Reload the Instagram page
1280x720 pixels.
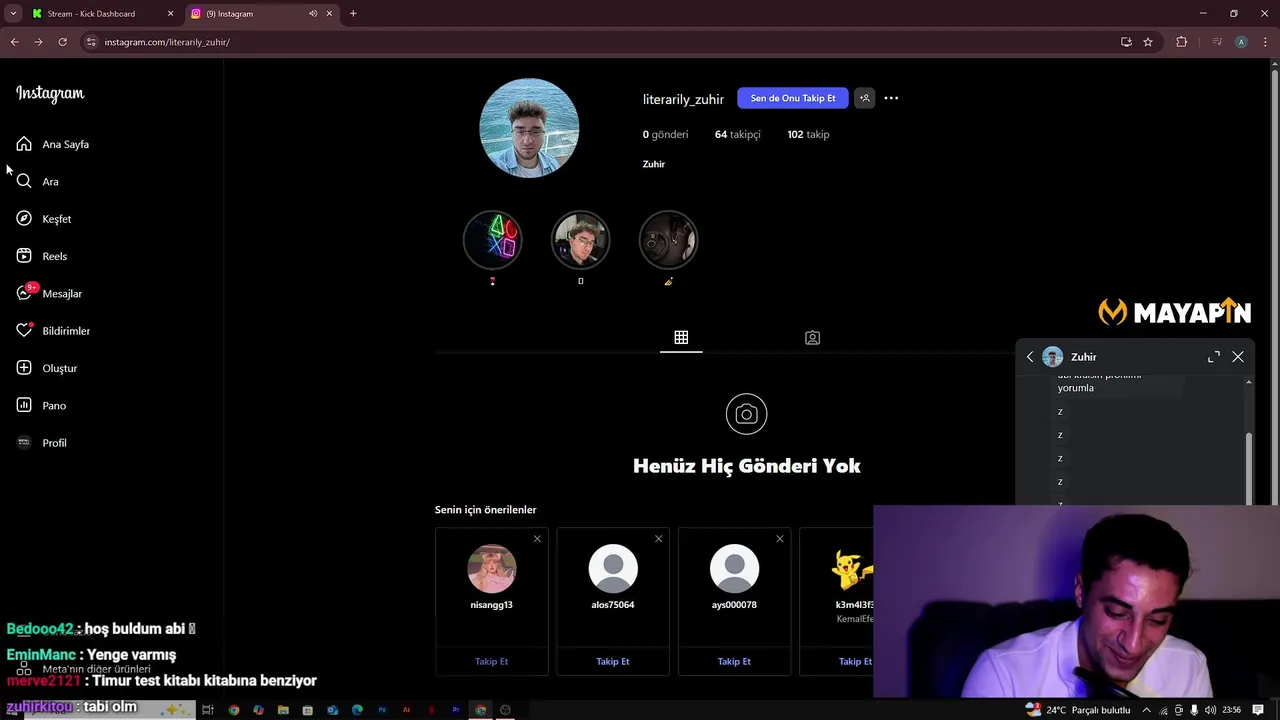point(62,42)
